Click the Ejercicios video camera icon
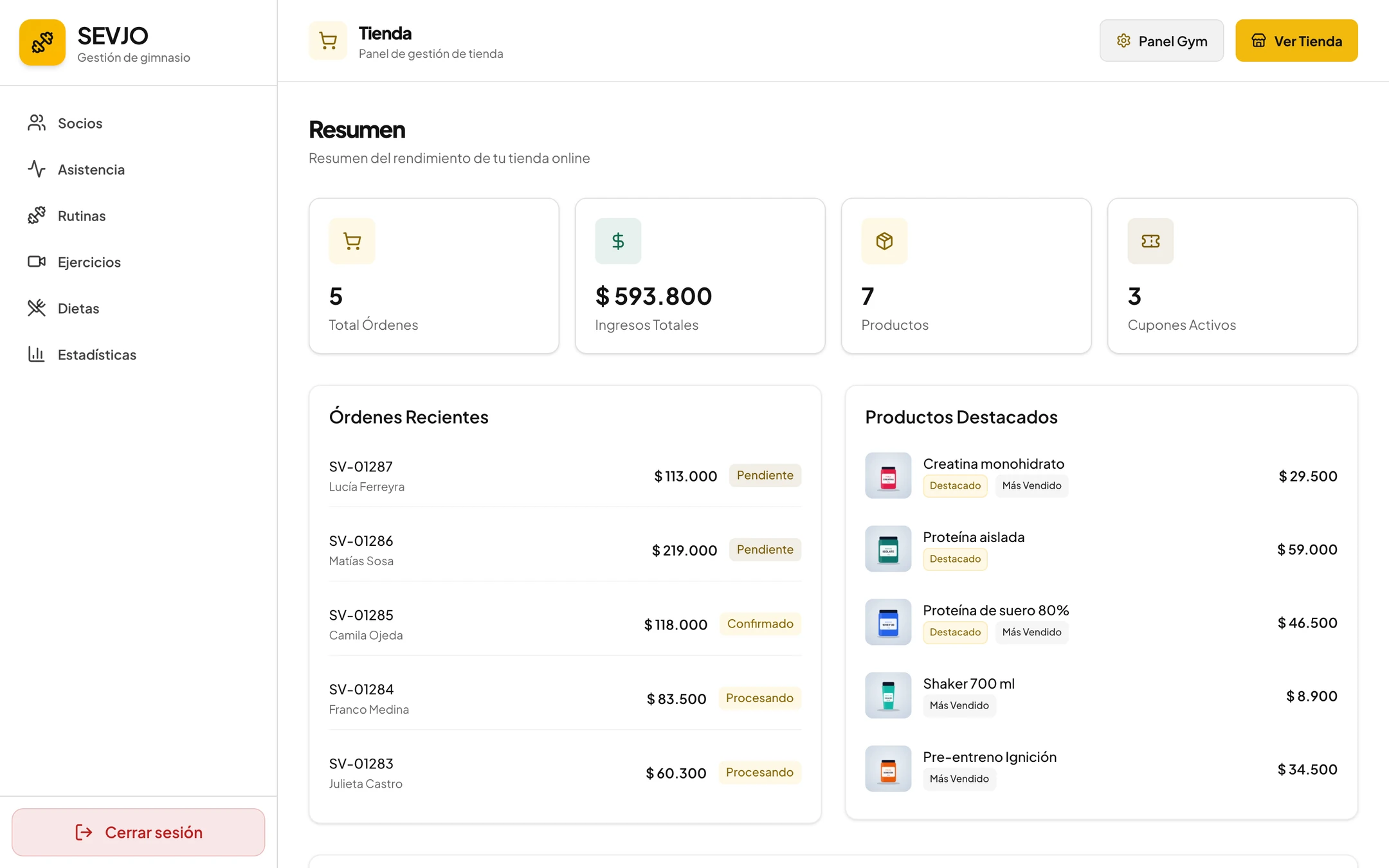This screenshot has height=868, width=1389. point(37,262)
